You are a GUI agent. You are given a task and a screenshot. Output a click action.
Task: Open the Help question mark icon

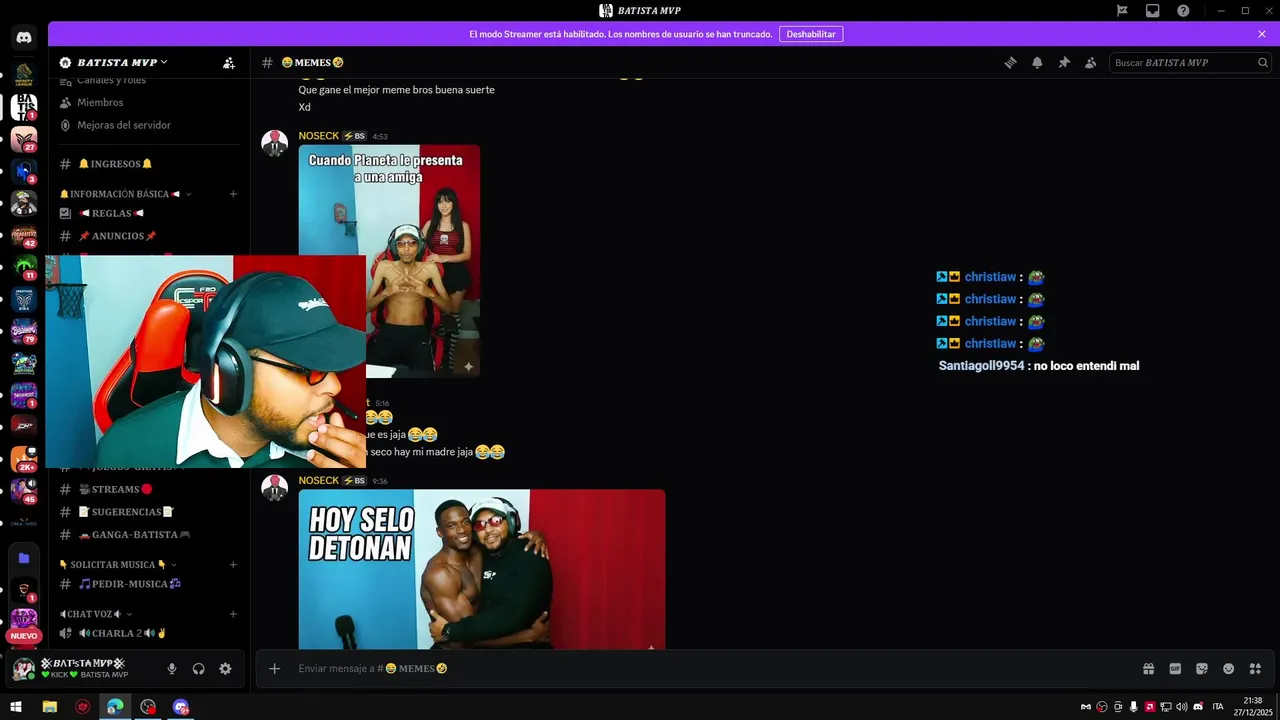pyautogui.click(x=1183, y=11)
